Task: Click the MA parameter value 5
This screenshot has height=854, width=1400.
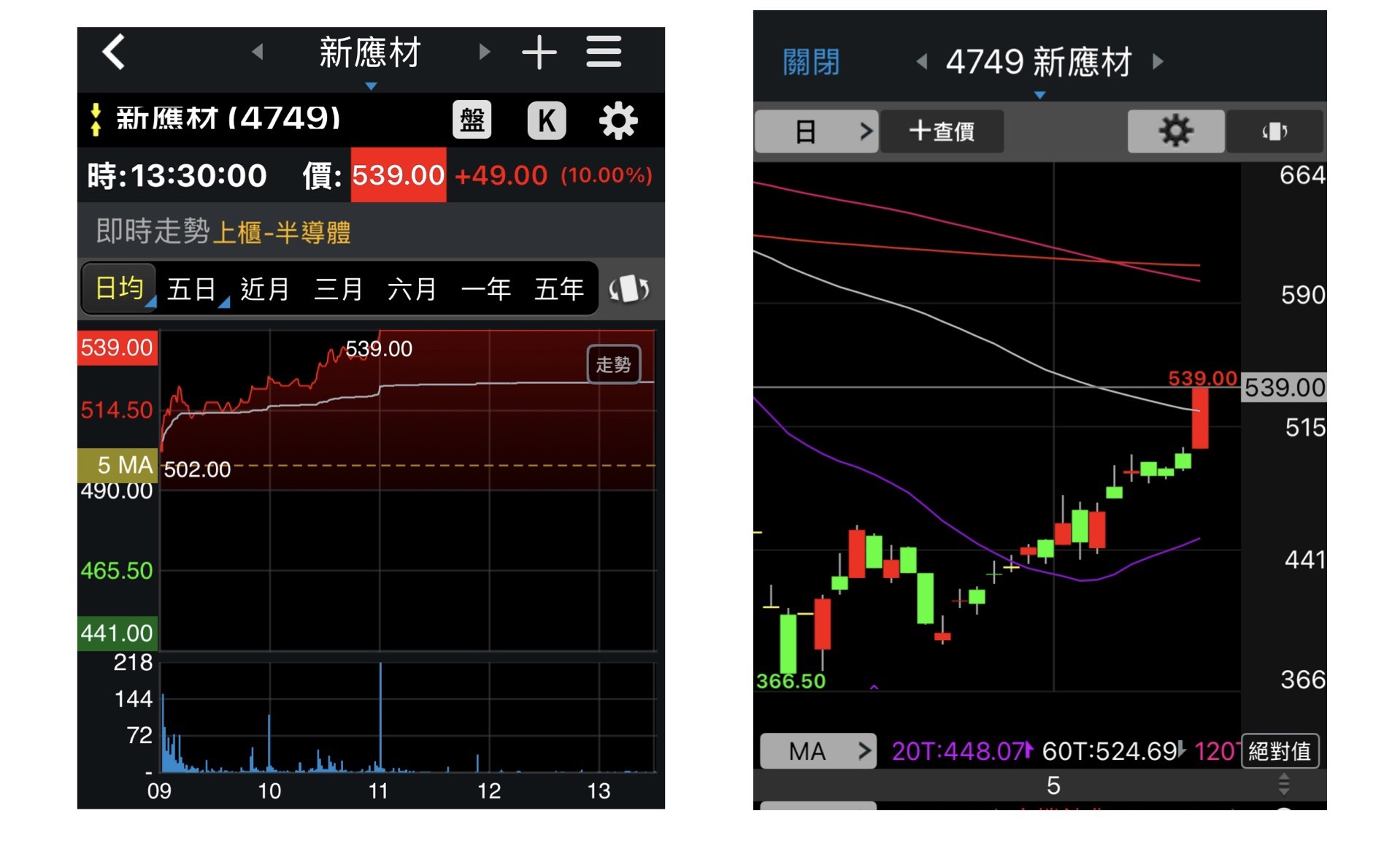Action: click(1053, 785)
